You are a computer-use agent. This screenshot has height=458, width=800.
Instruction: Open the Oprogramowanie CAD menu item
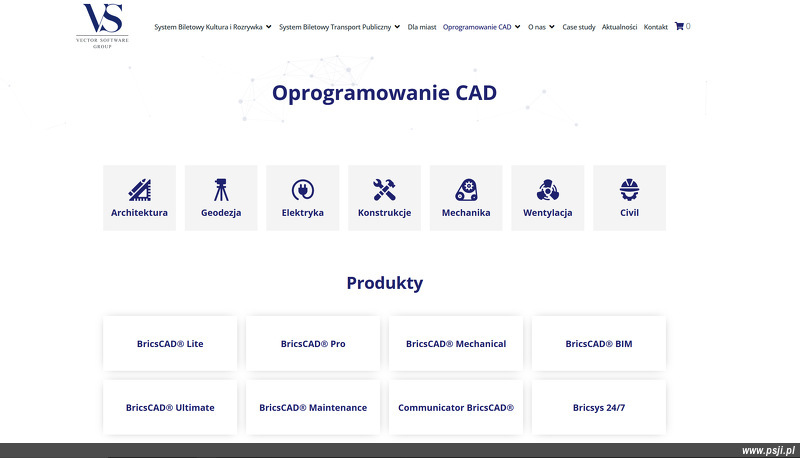(477, 27)
